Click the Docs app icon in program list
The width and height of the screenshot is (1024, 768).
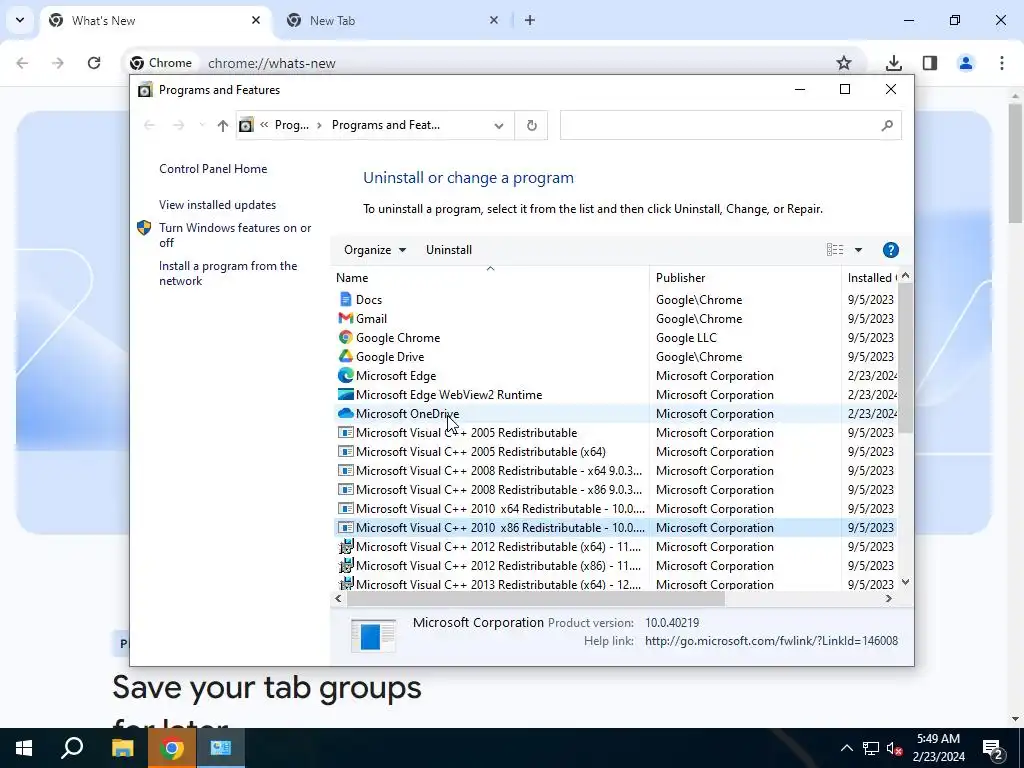point(345,300)
